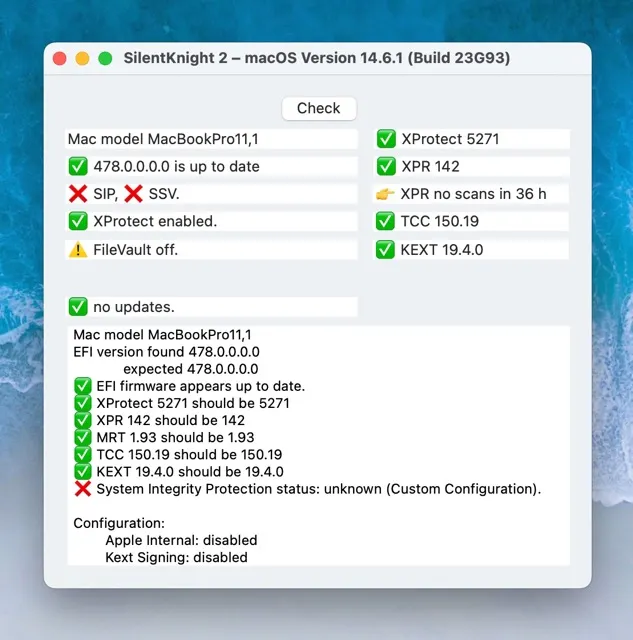The image size is (633, 640).
Task: Click the 'FileVault off.' text
Action: point(135,250)
